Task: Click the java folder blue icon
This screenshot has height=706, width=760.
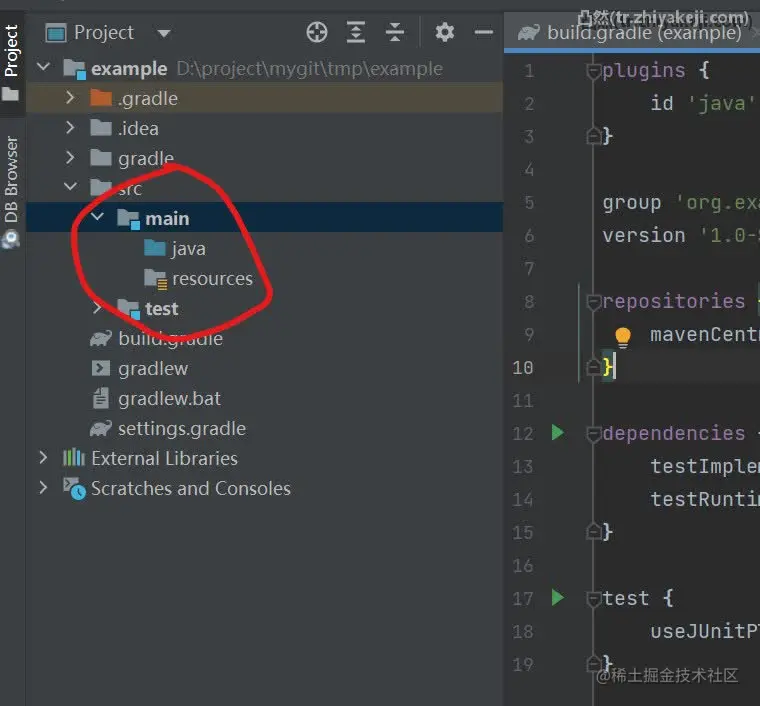Action: coord(155,248)
